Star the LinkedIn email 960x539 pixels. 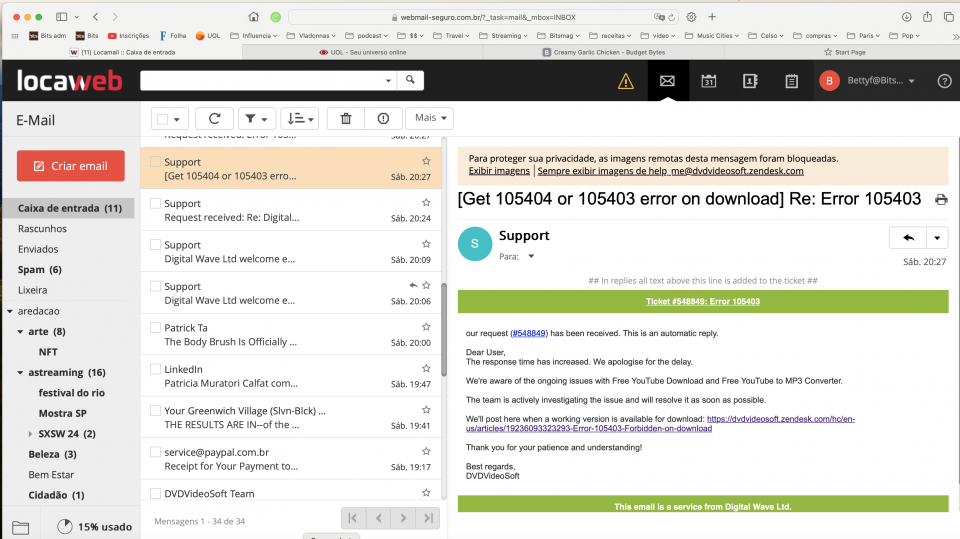click(x=426, y=368)
